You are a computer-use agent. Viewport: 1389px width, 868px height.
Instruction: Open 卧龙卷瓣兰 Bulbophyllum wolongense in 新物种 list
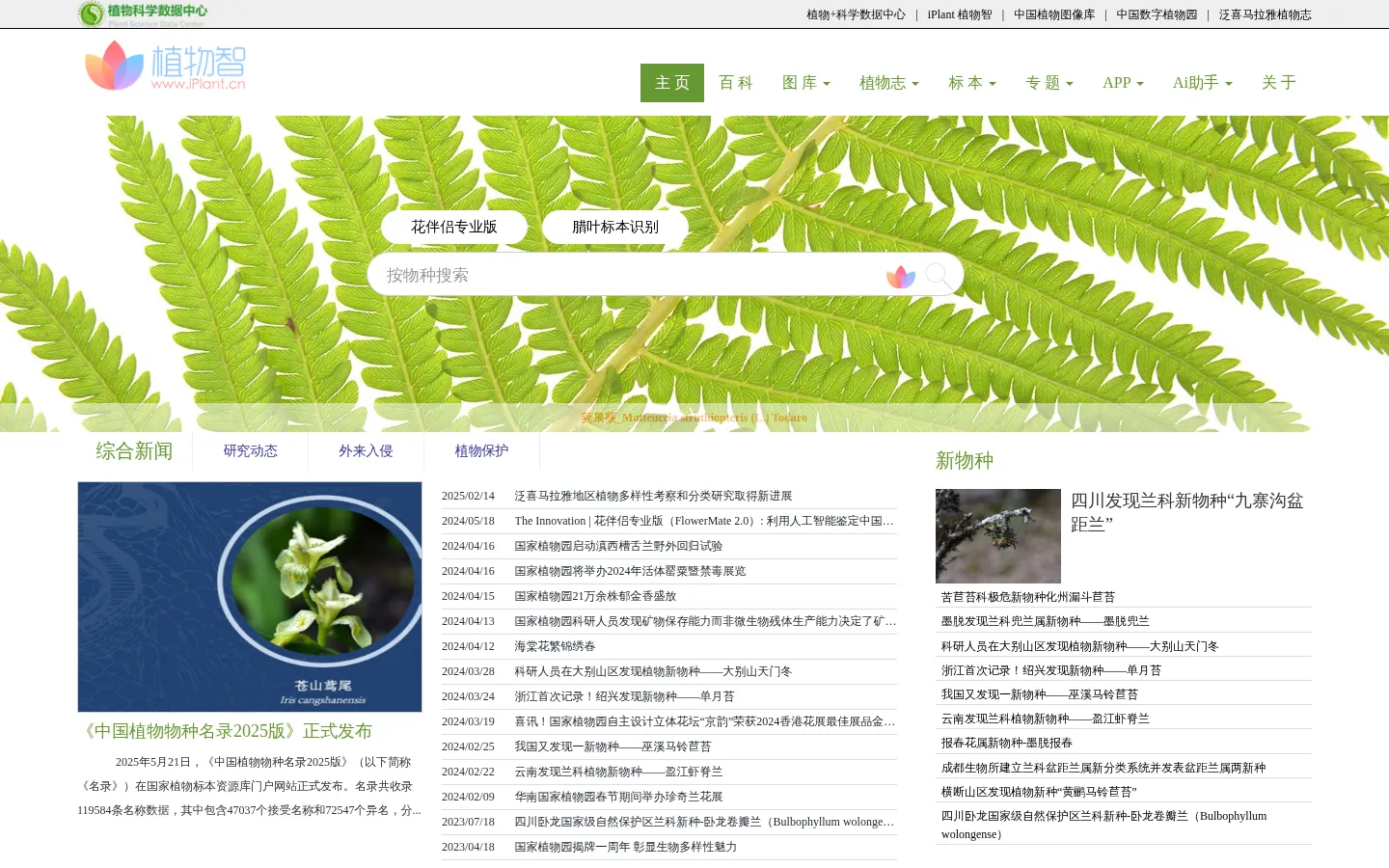coord(1104,825)
